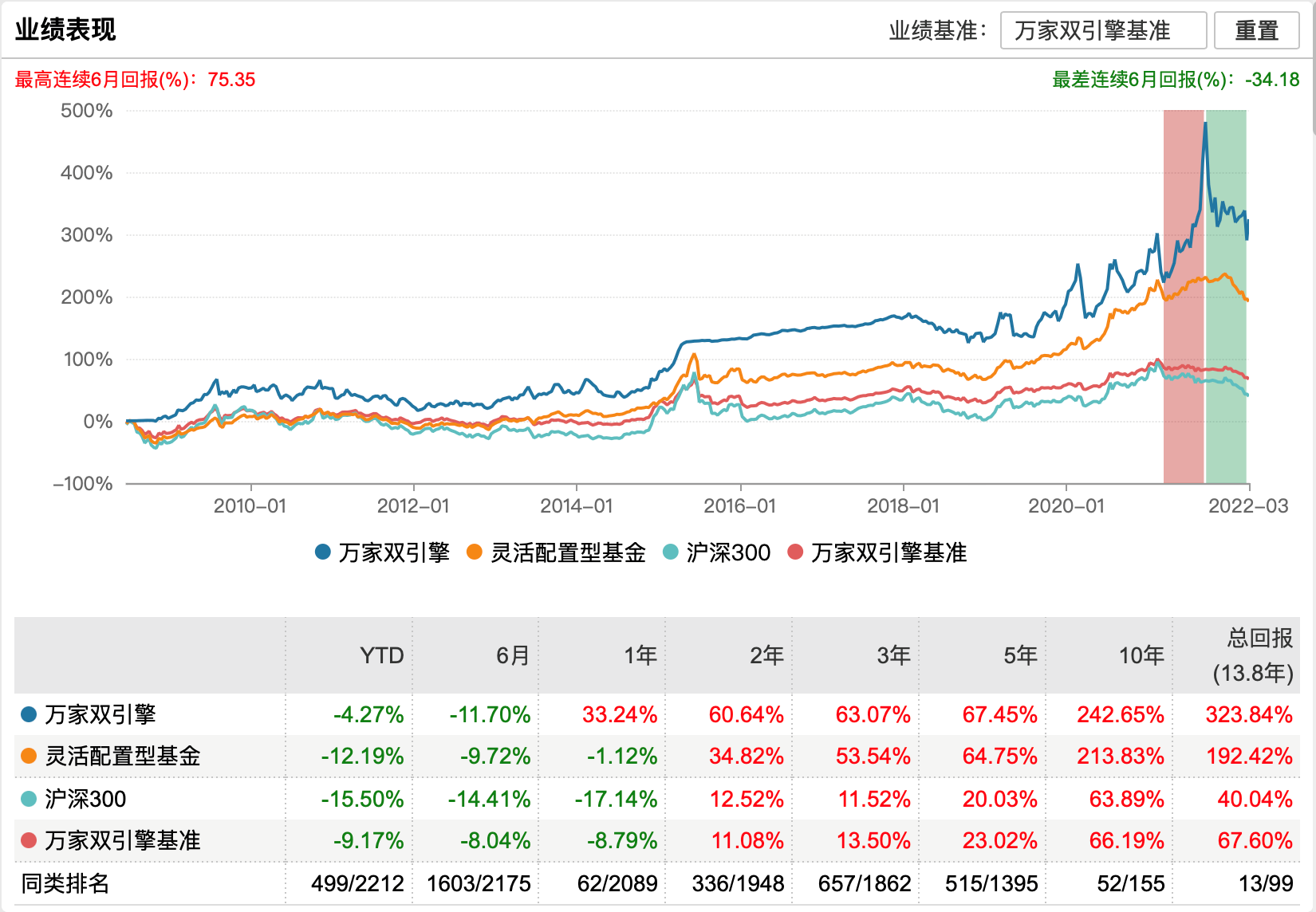1316x912 pixels.
Task: Click the orange dot beside 灵活配置型基金 table row
Action: coord(29,756)
